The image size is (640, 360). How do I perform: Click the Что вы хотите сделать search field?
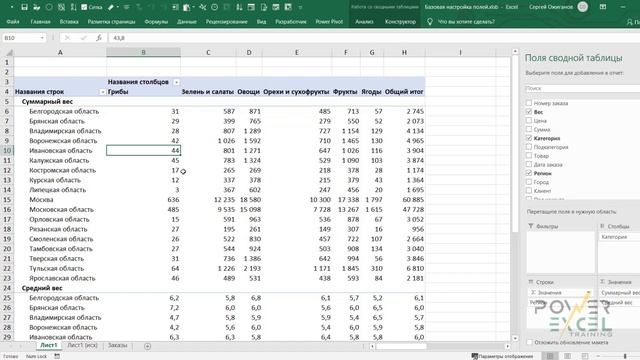466,22
